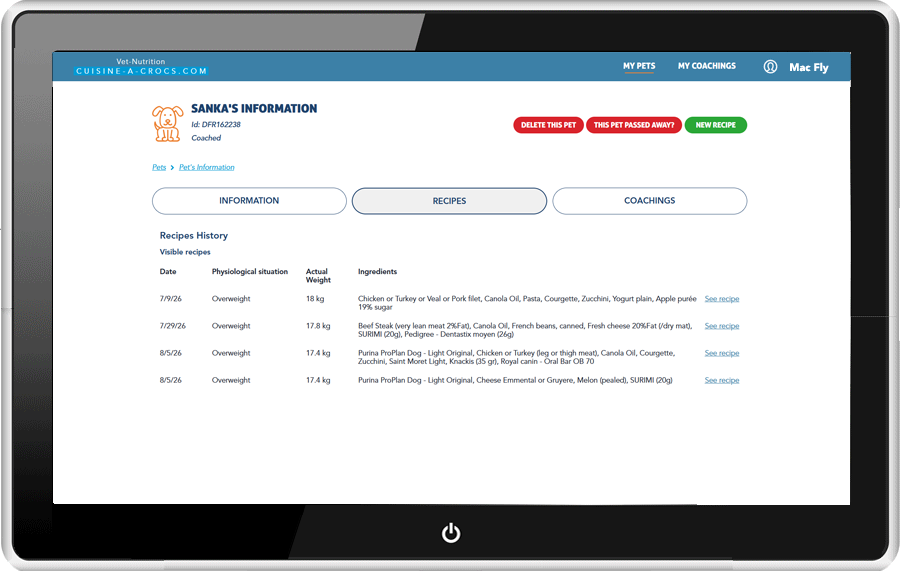The height and width of the screenshot is (571, 900).
Task: Open the Cuisine-a-crocs.com Vet-Nutrition logo
Action: tap(141, 67)
